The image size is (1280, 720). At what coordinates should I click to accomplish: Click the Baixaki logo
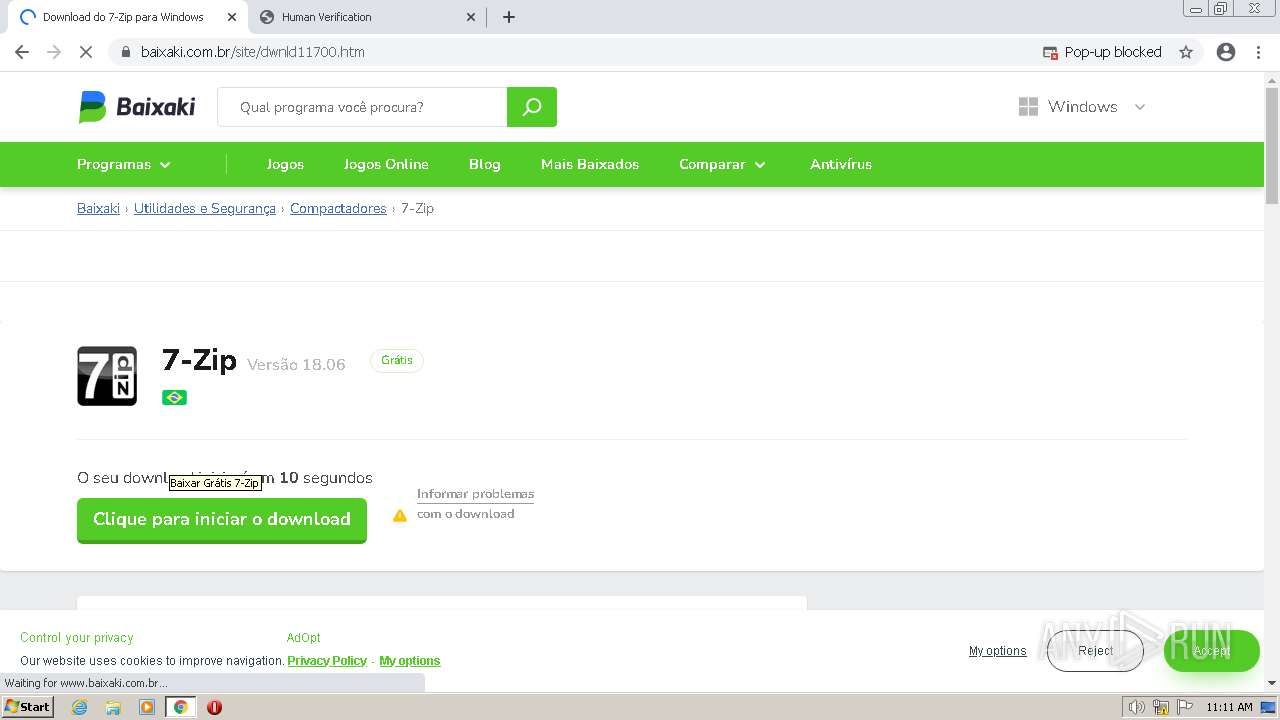pos(137,107)
